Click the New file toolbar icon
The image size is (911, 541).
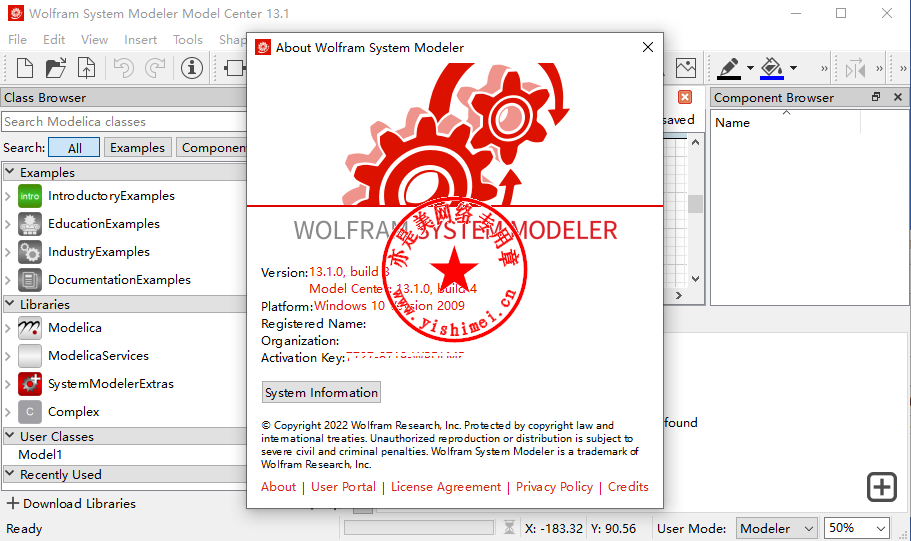pos(24,68)
